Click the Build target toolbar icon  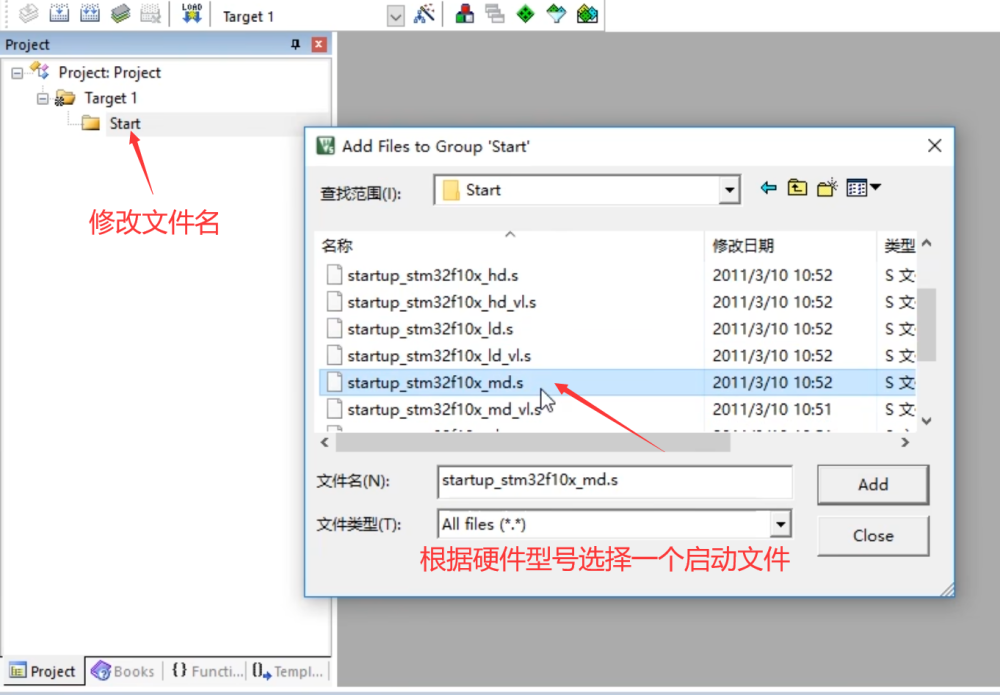point(59,14)
